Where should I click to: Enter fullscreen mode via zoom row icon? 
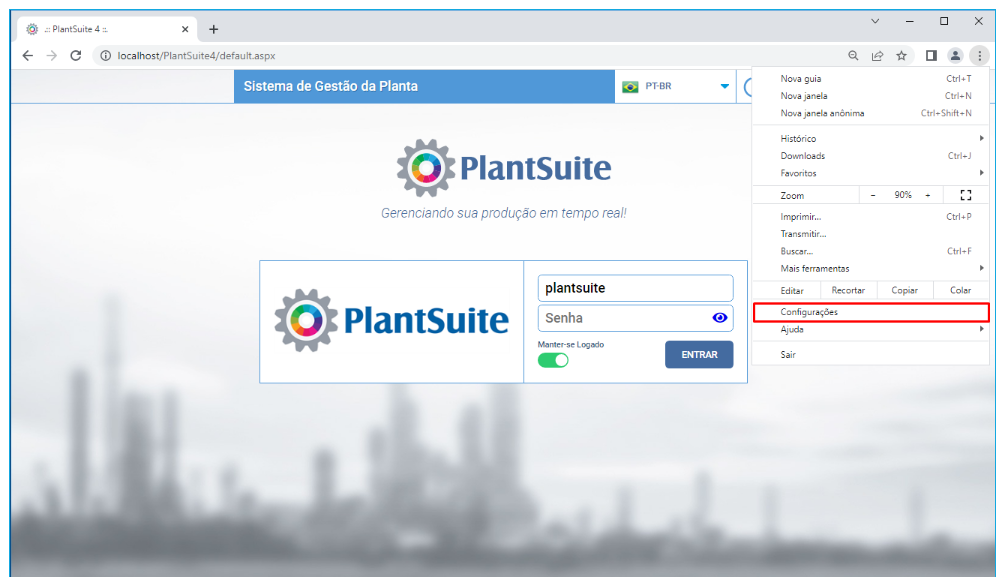966,195
